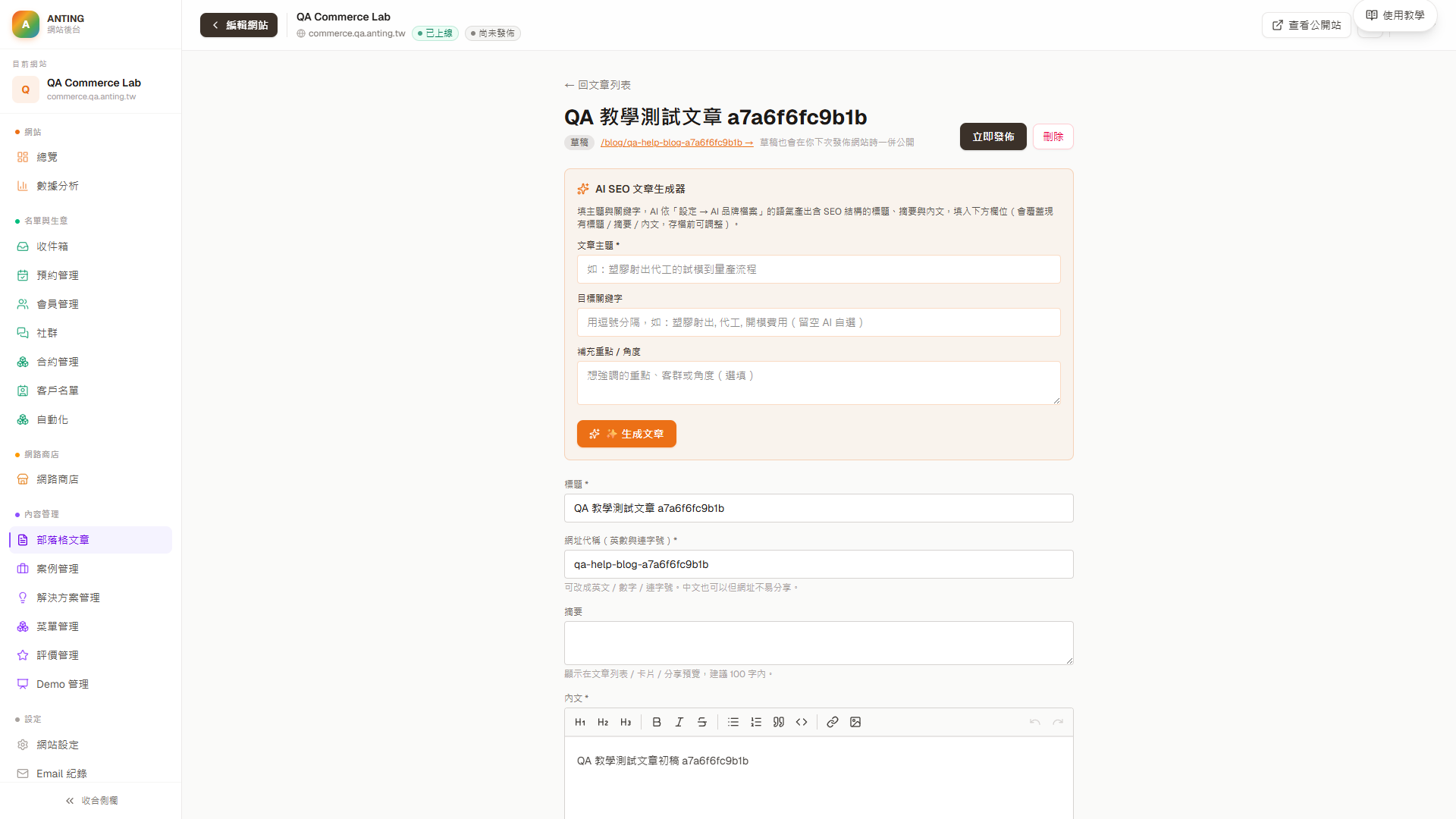Apply Heading 1 in editor toolbar

(580, 722)
